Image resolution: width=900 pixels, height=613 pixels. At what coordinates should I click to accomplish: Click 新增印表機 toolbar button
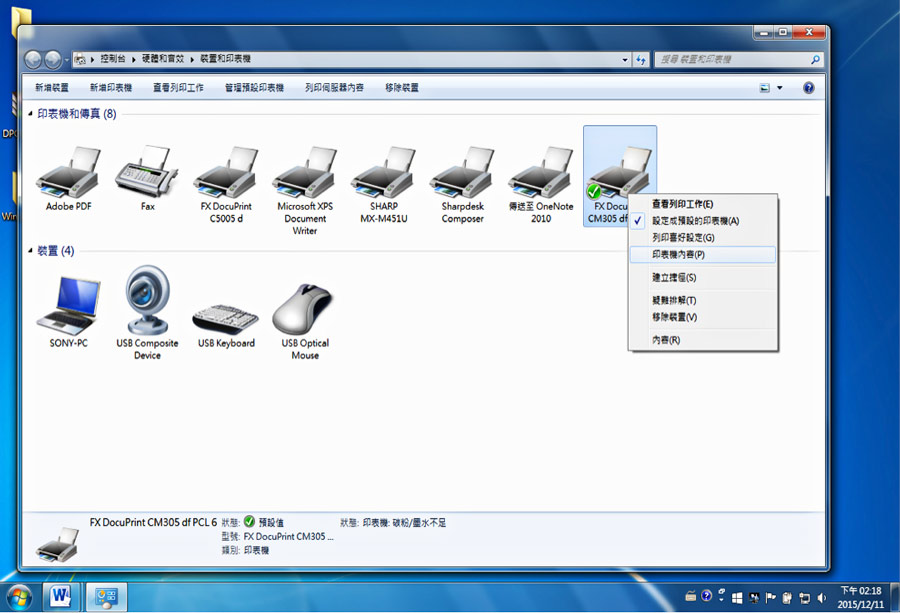click(111, 87)
